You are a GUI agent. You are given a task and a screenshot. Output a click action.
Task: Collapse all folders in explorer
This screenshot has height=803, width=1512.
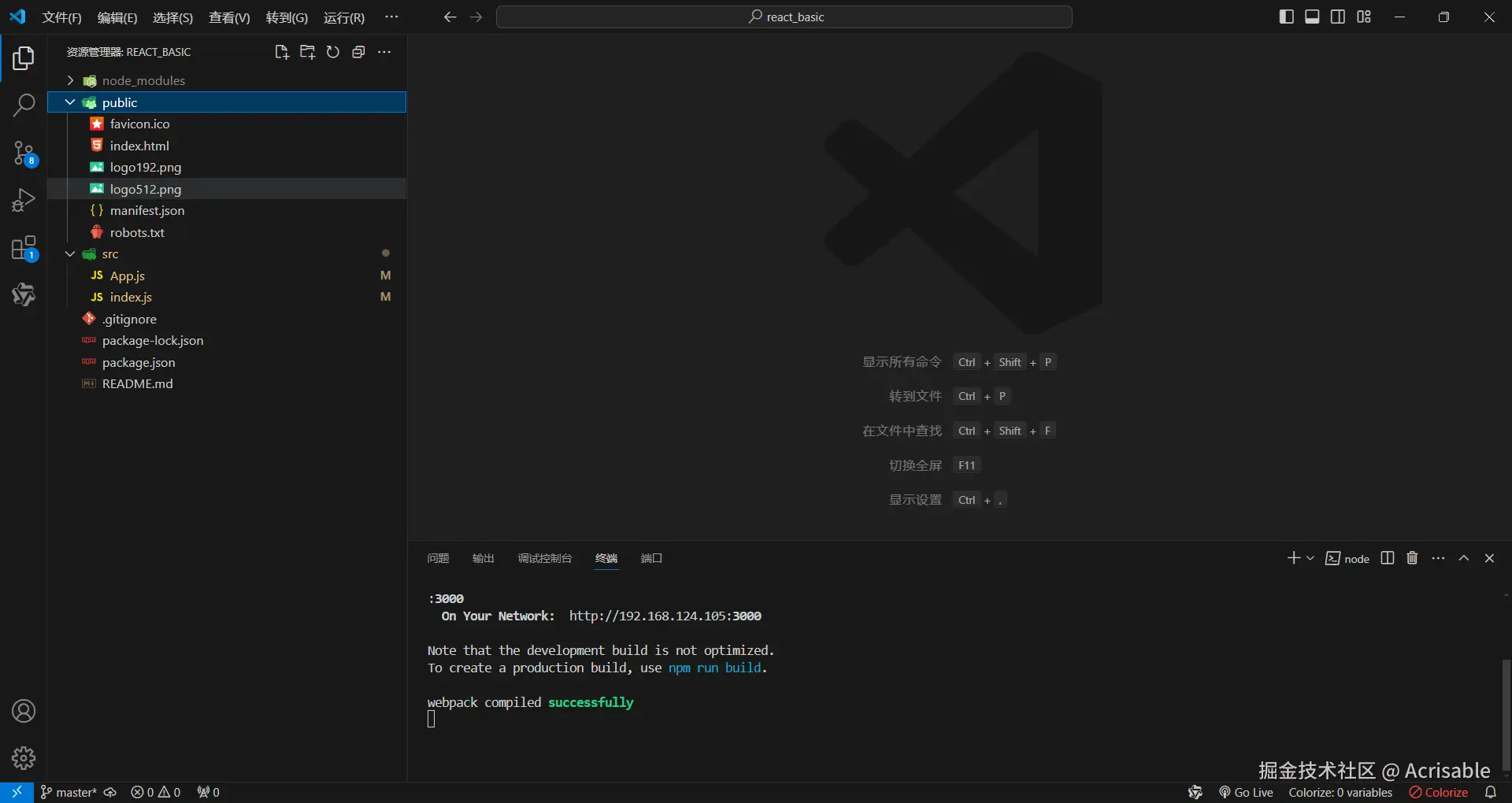tap(358, 52)
